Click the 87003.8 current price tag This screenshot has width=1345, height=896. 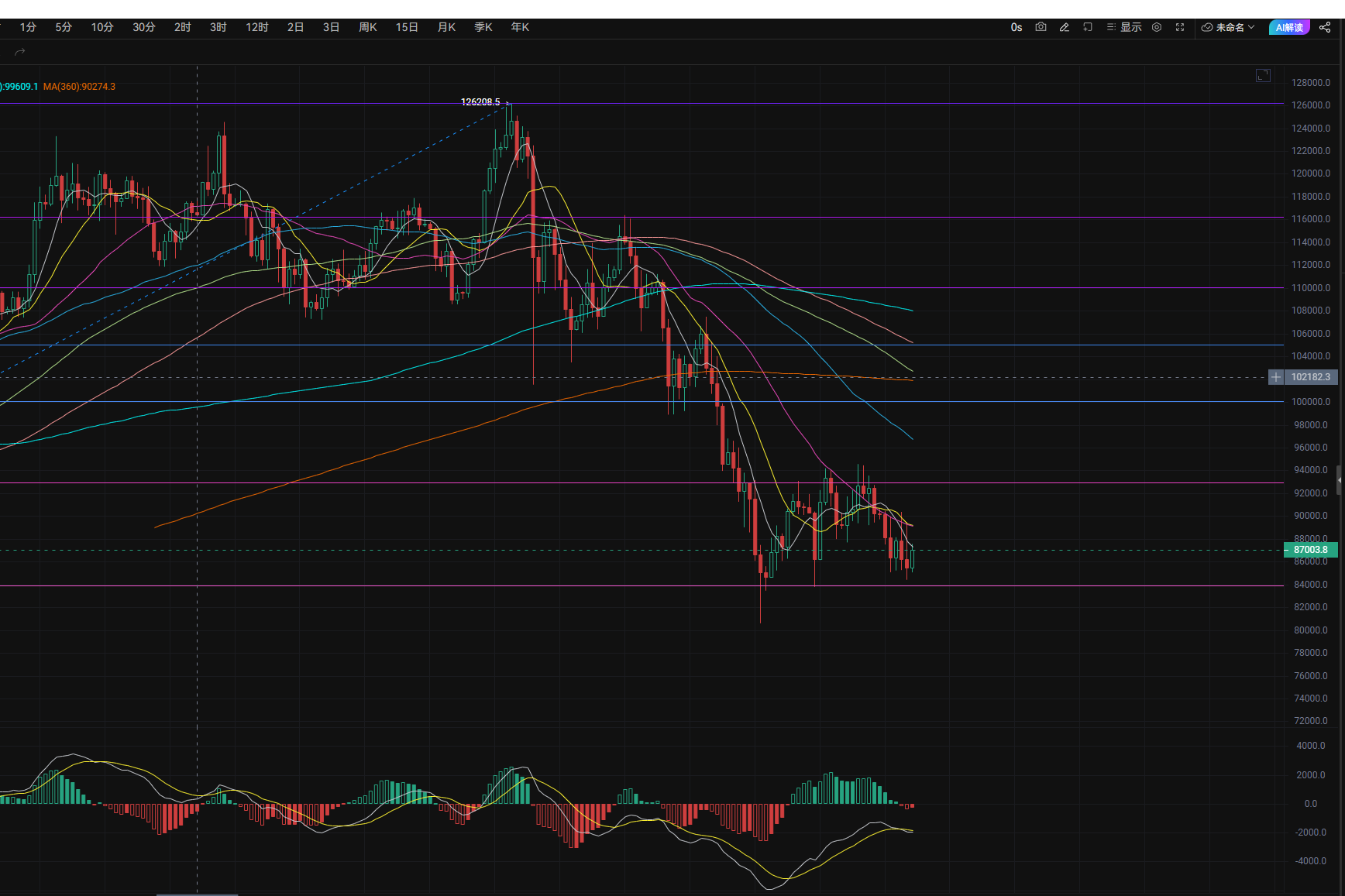click(x=1310, y=550)
